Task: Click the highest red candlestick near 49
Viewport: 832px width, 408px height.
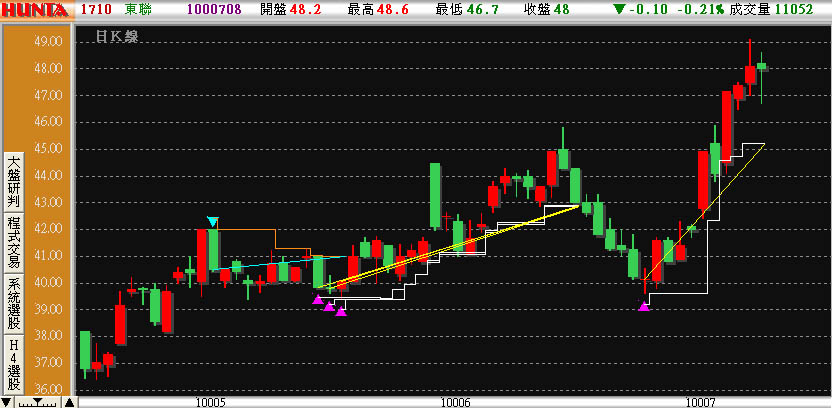Action: click(x=749, y=75)
